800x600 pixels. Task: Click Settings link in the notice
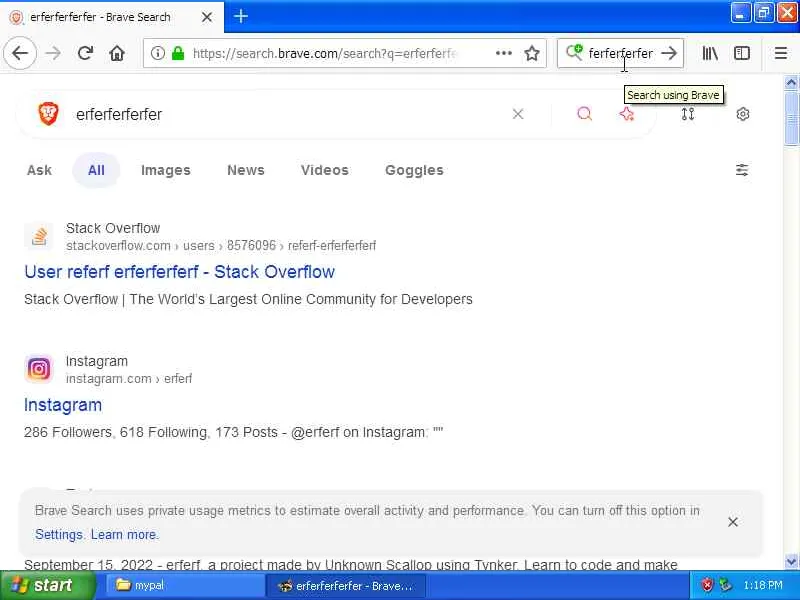[x=59, y=534]
